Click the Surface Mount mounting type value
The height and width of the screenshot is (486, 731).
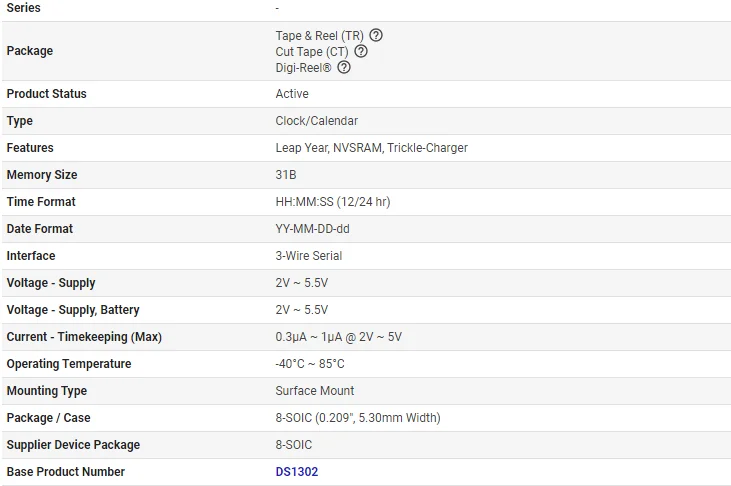coord(315,391)
